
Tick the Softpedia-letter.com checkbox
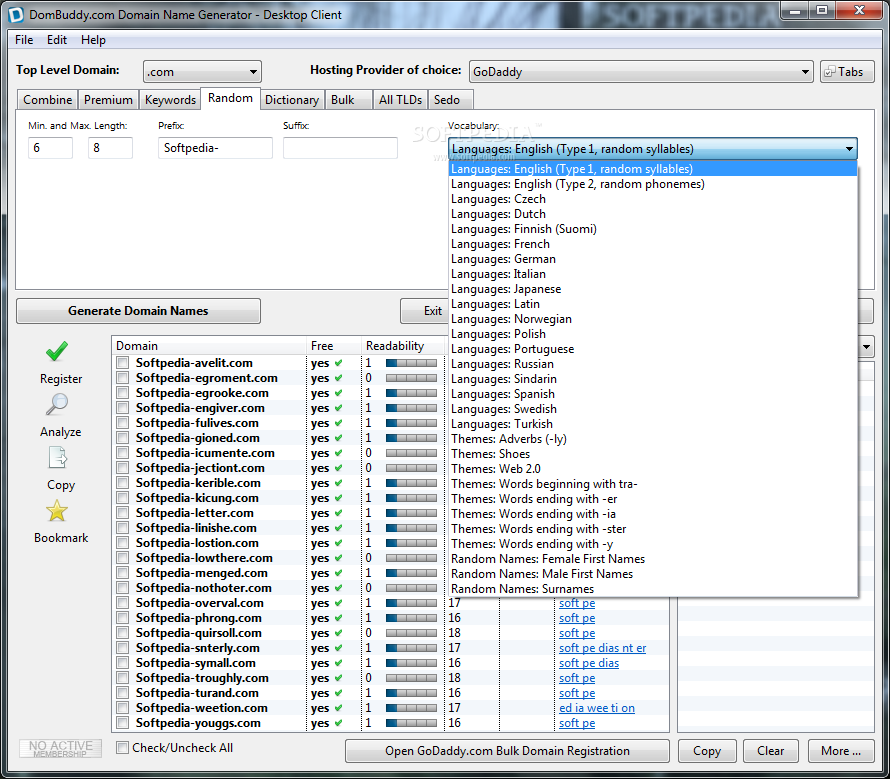pyautogui.click(x=122, y=513)
